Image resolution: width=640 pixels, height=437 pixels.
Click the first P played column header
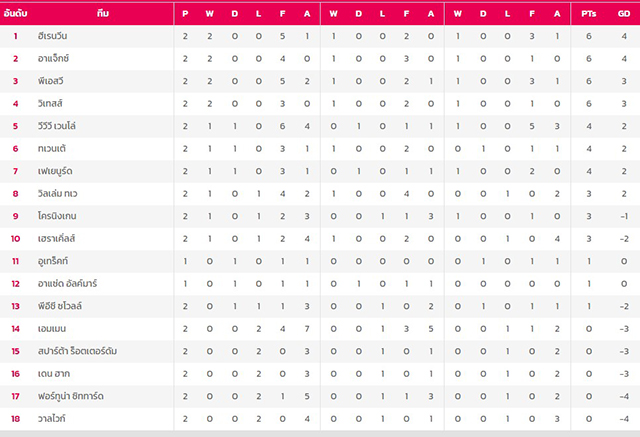(x=185, y=14)
